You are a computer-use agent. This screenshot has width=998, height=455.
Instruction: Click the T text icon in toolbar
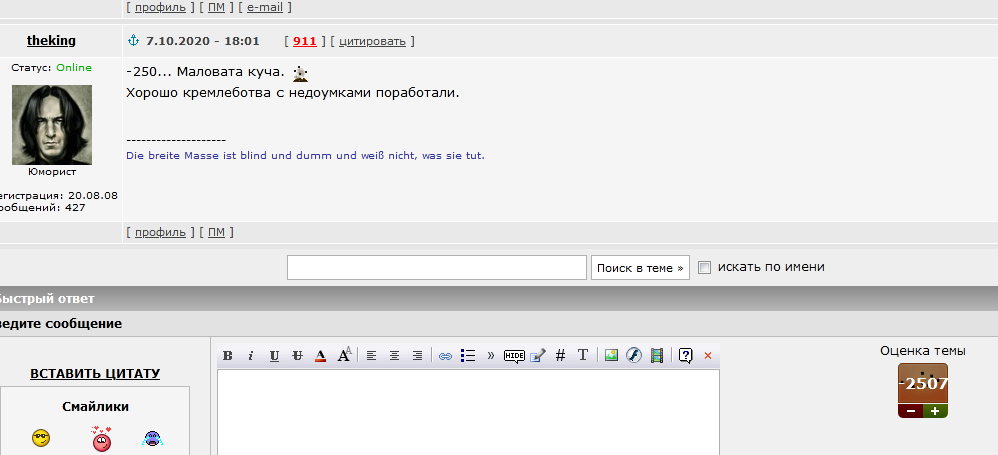[x=582, y=356]
